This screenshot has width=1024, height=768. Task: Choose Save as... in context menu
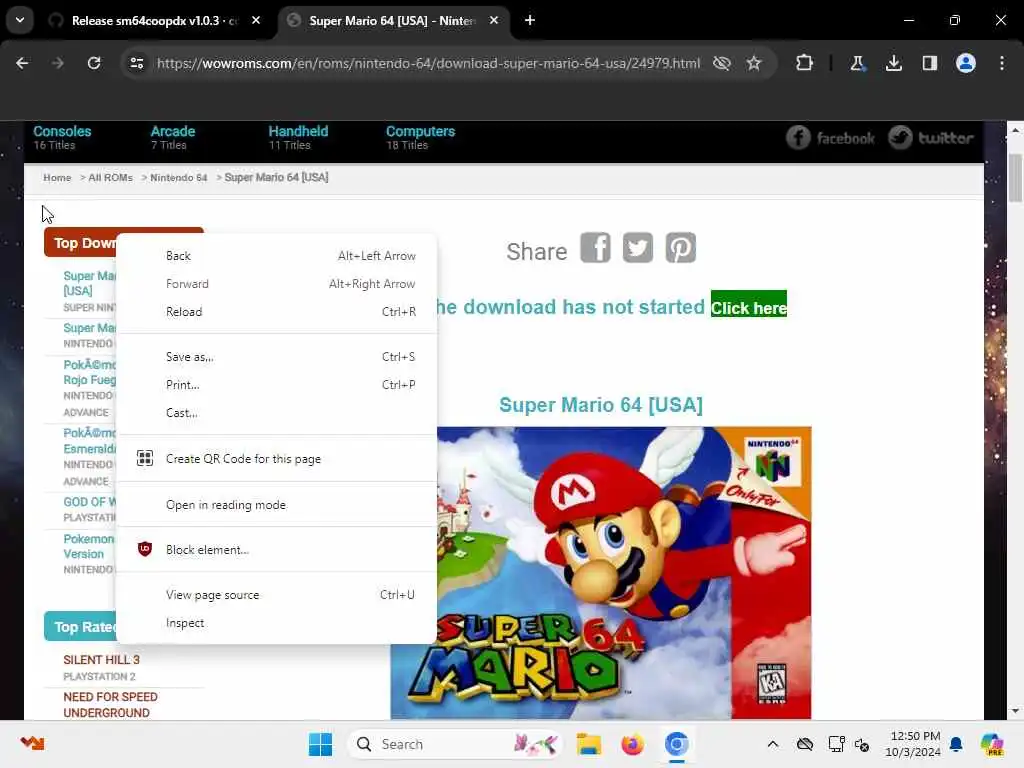[x=276, y=357]
